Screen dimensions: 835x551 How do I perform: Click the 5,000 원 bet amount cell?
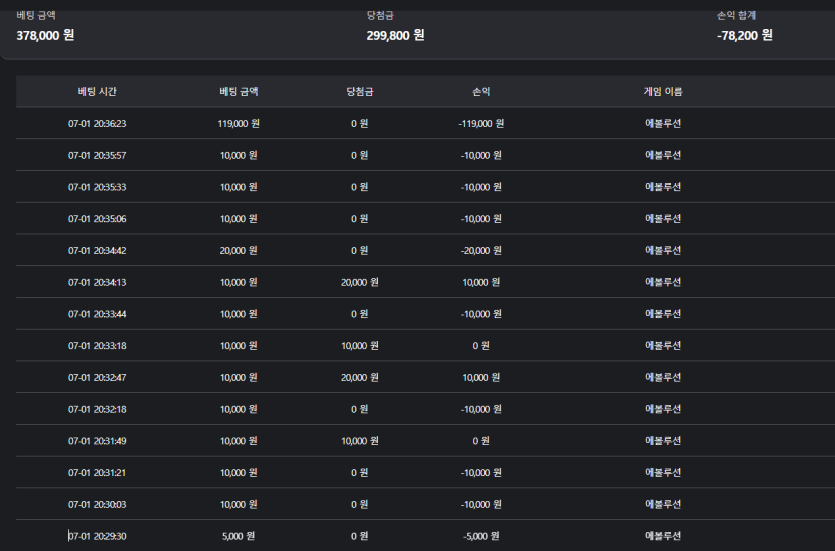[239, 536]
